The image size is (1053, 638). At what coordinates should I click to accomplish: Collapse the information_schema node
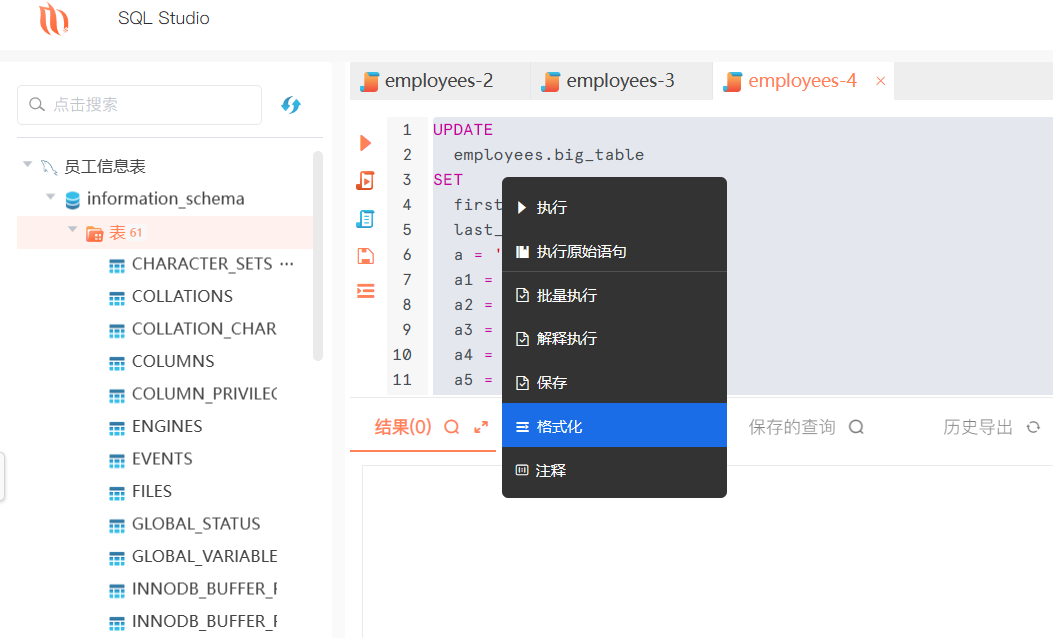point(50,196)
